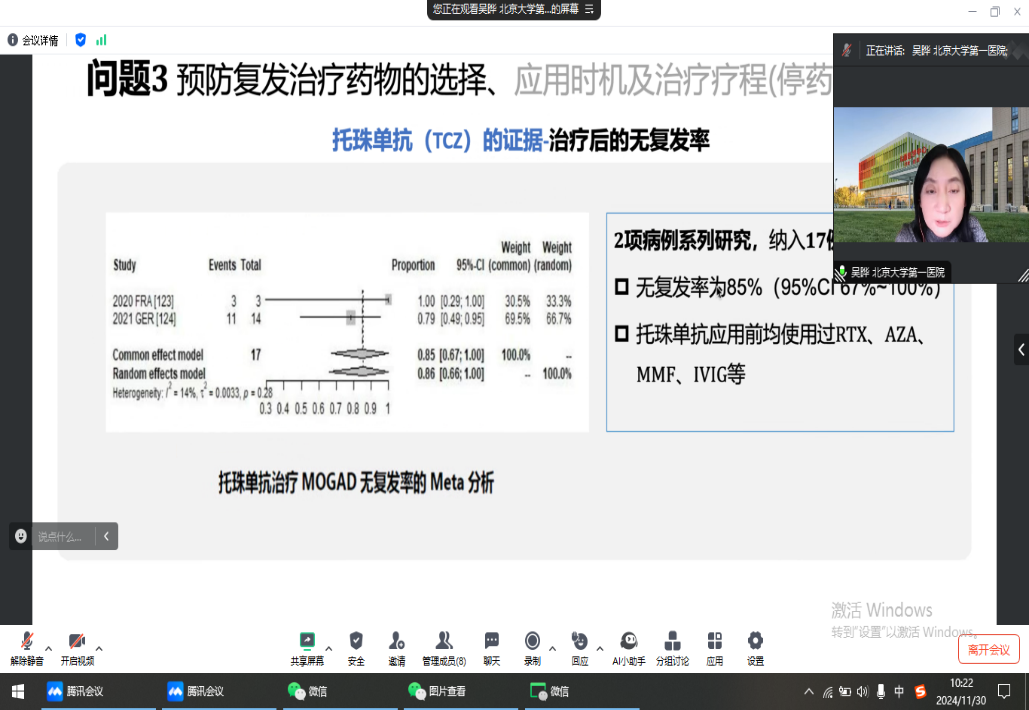The image size is (1029, 710).
Task: Click the Random effects model label
Action: tap(159, 373)
